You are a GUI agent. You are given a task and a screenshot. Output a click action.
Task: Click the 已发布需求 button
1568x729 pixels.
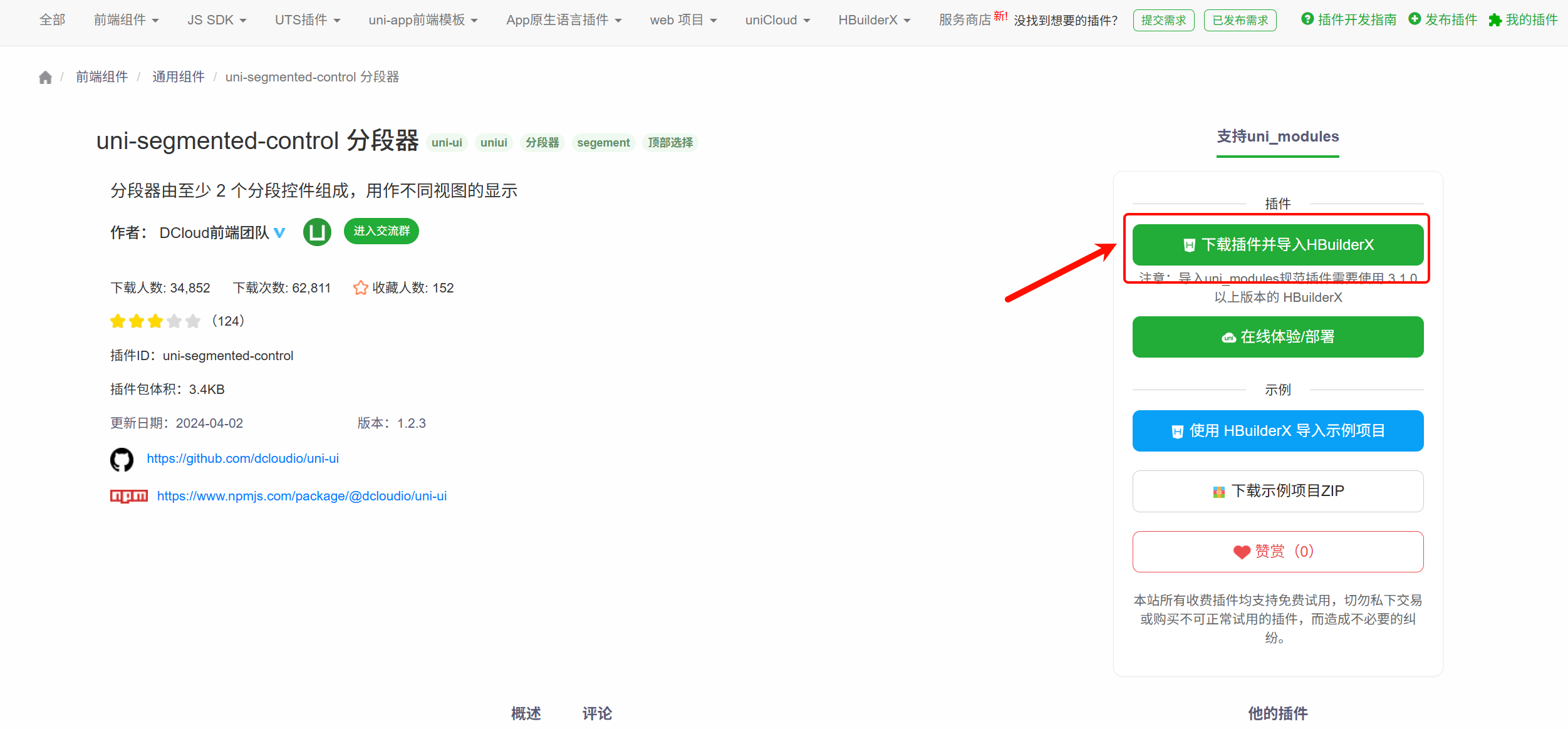tap(1240, 20)
